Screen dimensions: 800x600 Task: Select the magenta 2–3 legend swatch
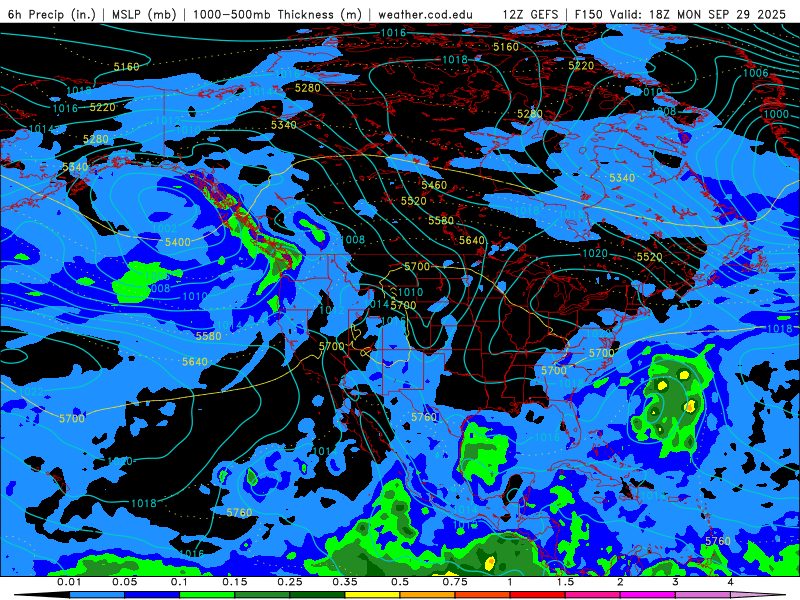[x=648, y=595]
